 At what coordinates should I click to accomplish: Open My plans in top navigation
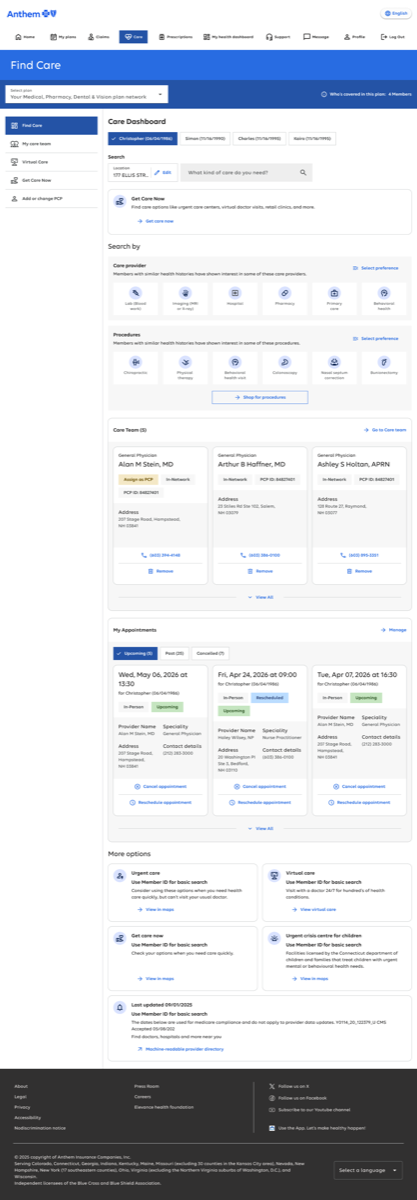(x=62, y=36)
